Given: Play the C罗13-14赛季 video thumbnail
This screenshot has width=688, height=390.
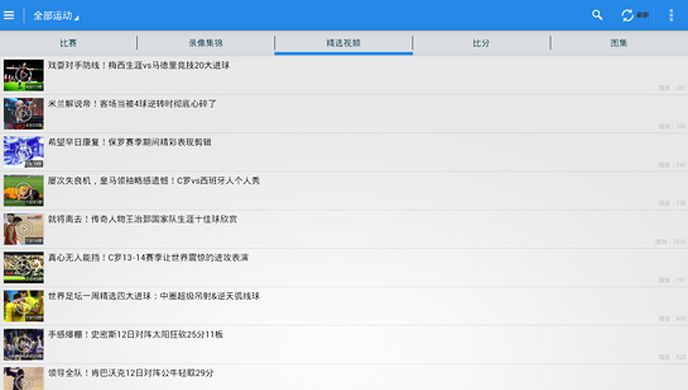Looking at the screenshot, I should (x=24, y=268).
